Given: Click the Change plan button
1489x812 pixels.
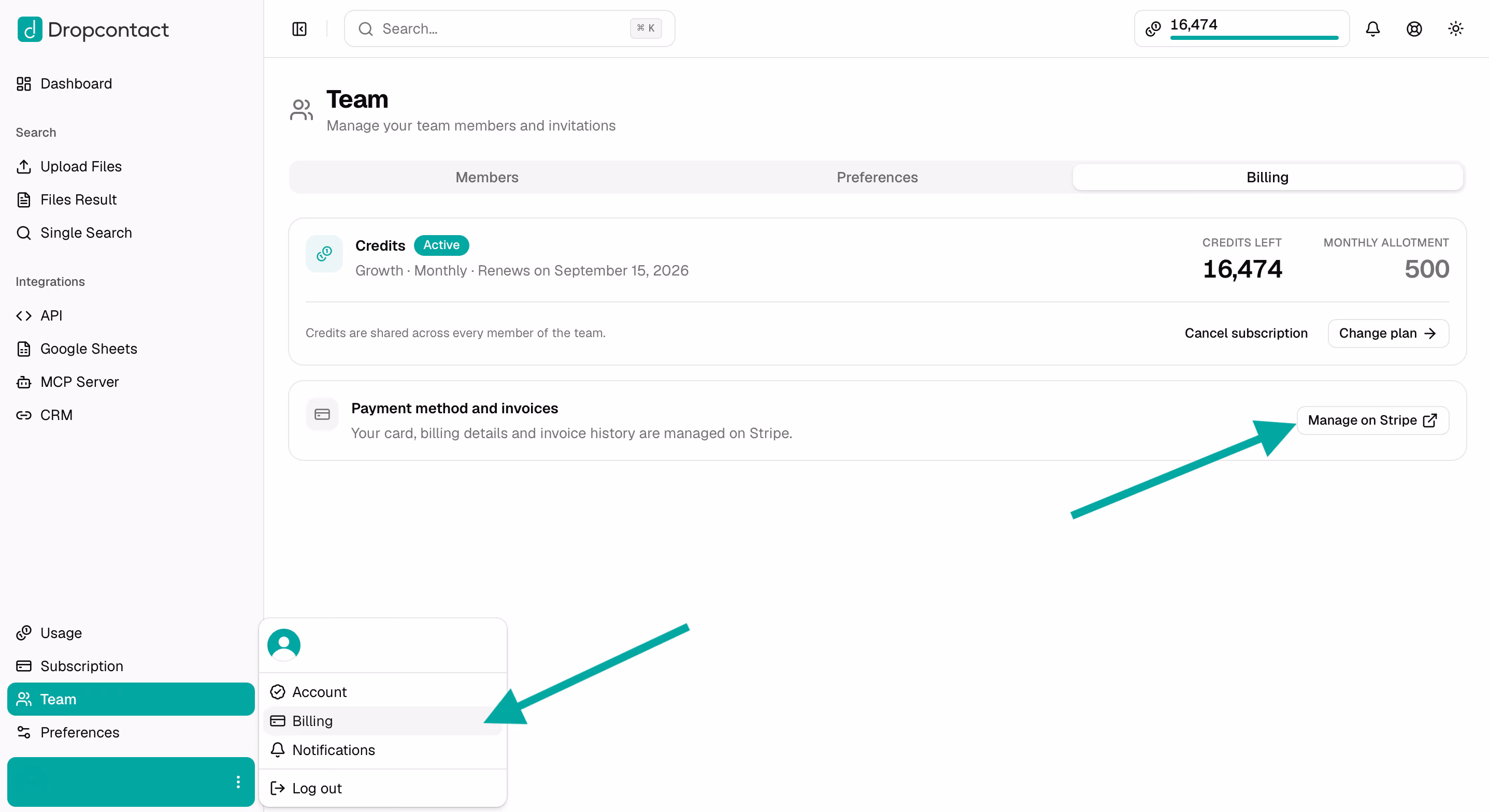Looking at the screenshot, I should pos(1388,334).
